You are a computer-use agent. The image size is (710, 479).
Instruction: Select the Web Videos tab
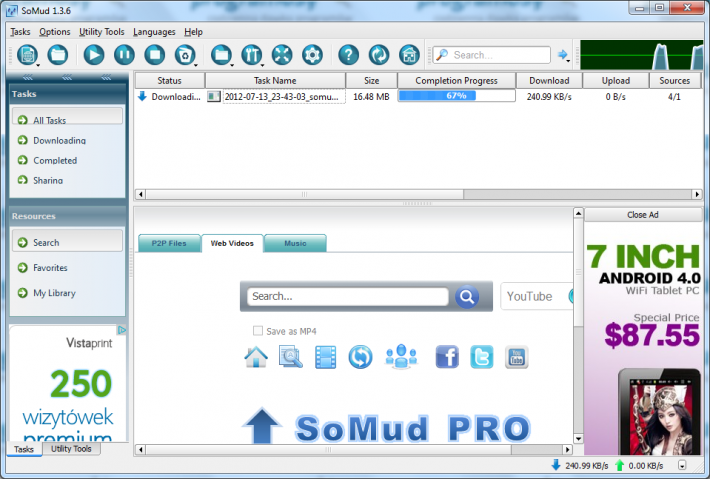coord(232,243)
